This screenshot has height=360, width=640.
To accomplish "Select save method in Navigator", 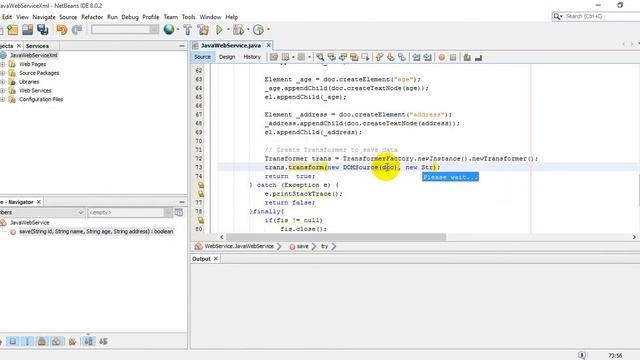I will click(96, 231).
